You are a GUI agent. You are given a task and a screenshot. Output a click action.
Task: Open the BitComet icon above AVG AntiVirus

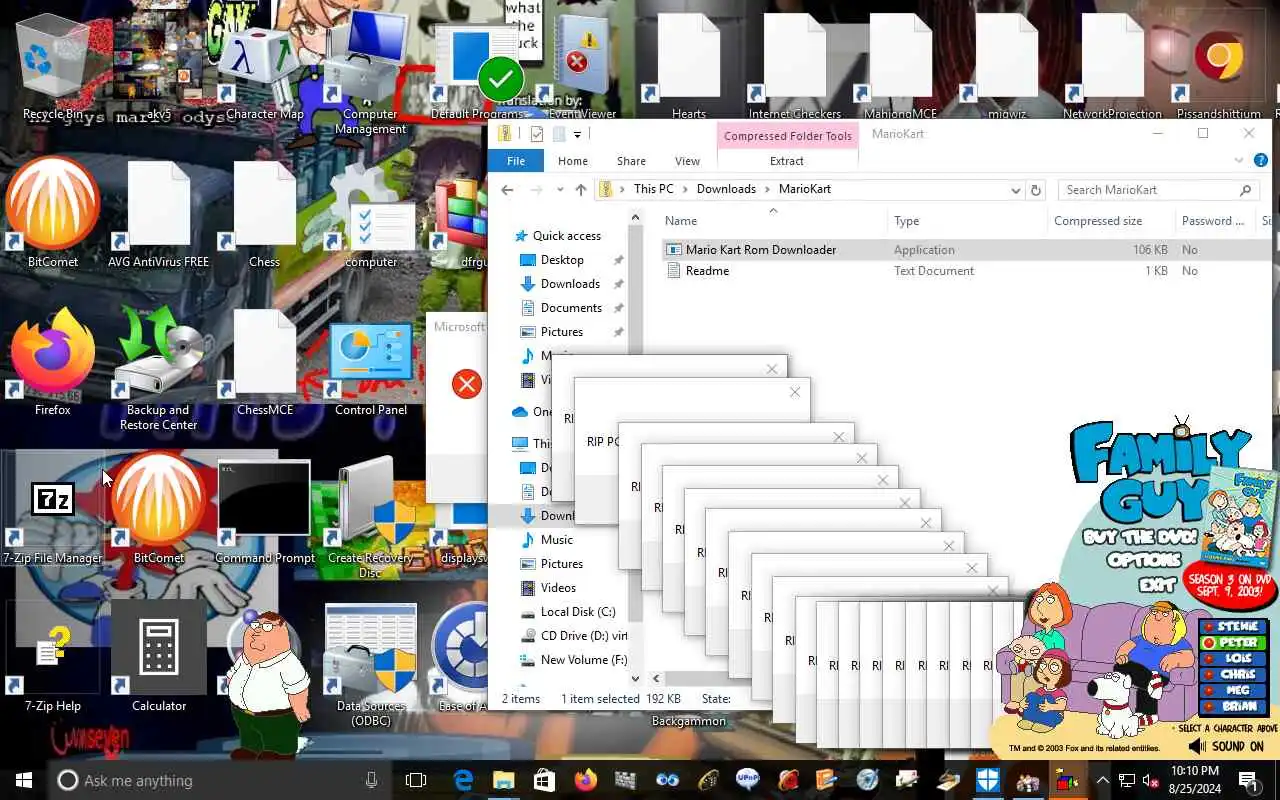click(52, 212)
